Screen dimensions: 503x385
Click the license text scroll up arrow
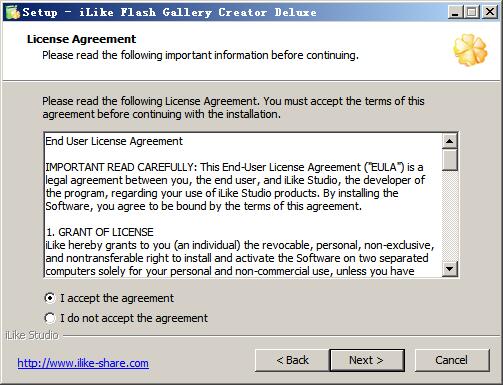[x=450, y=141]
